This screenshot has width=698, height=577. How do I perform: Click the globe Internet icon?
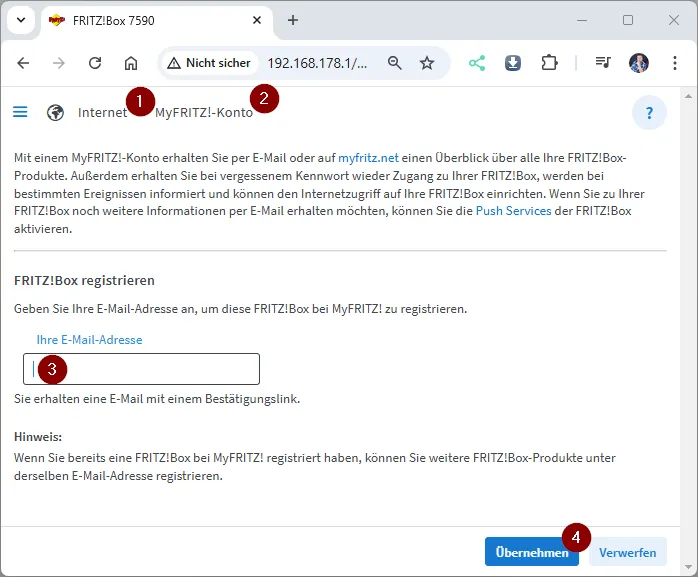[x=56, y=112]
